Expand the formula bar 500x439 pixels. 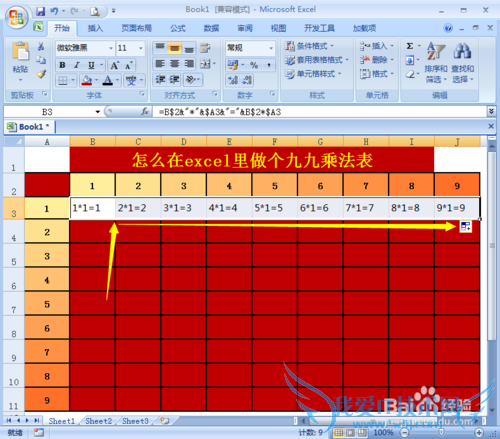click(491, 111)
